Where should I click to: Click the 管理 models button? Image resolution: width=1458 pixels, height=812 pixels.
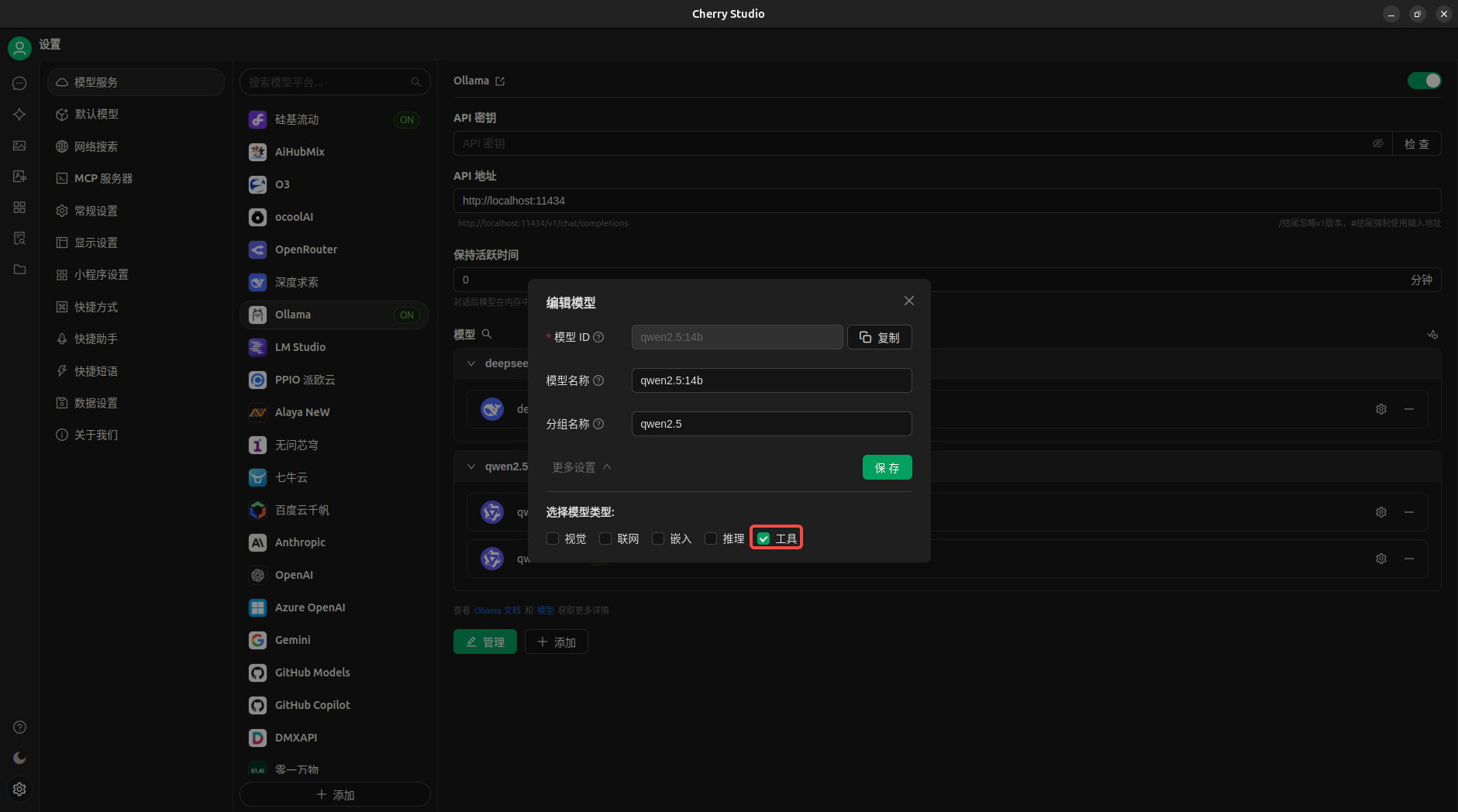[485, 642]
